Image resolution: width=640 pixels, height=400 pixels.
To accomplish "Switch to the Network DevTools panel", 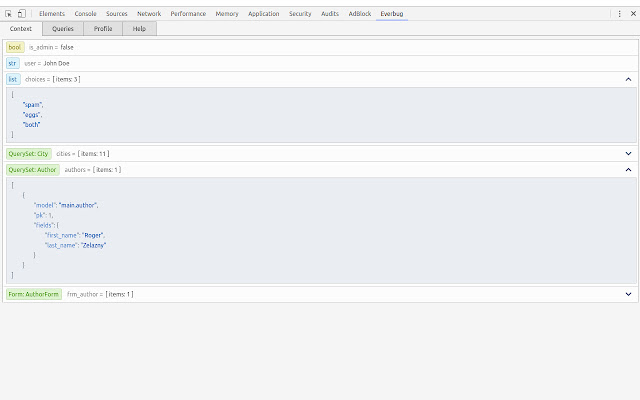I will (x=148, y=14).
